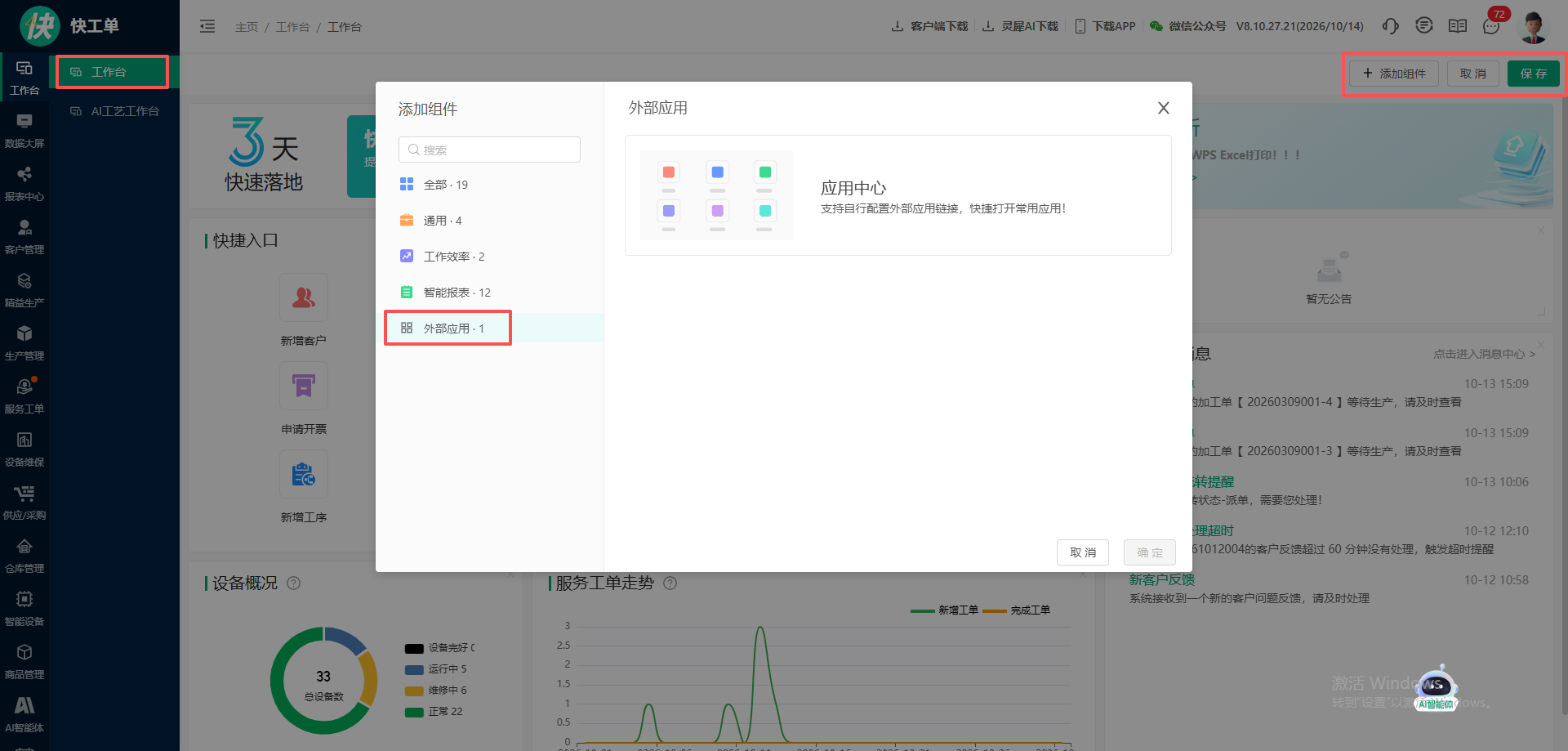Toggle 完成工单 legend in chart
The height and width of the screenshot is (751, 1568).
tap(1017, 610)
